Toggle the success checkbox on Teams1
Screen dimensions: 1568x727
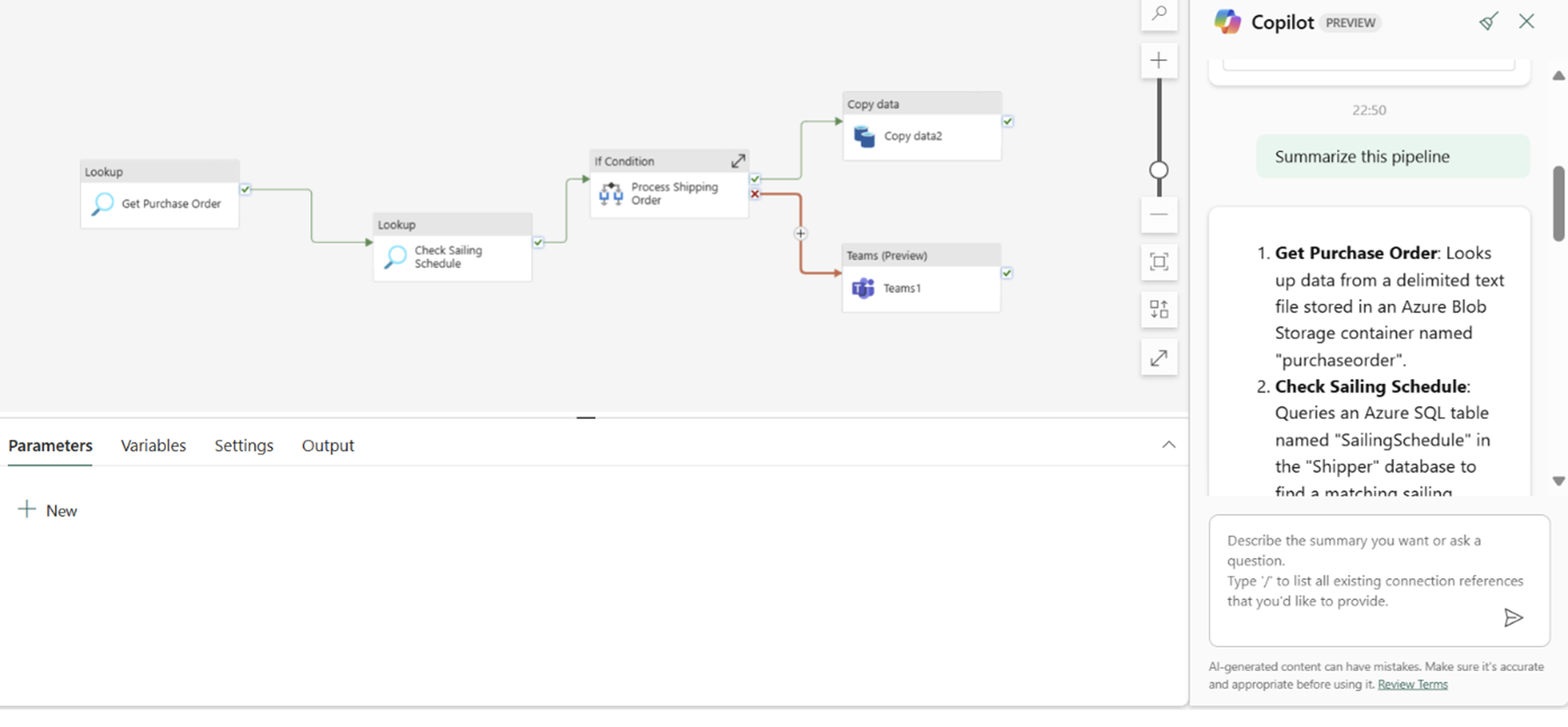1007,273
